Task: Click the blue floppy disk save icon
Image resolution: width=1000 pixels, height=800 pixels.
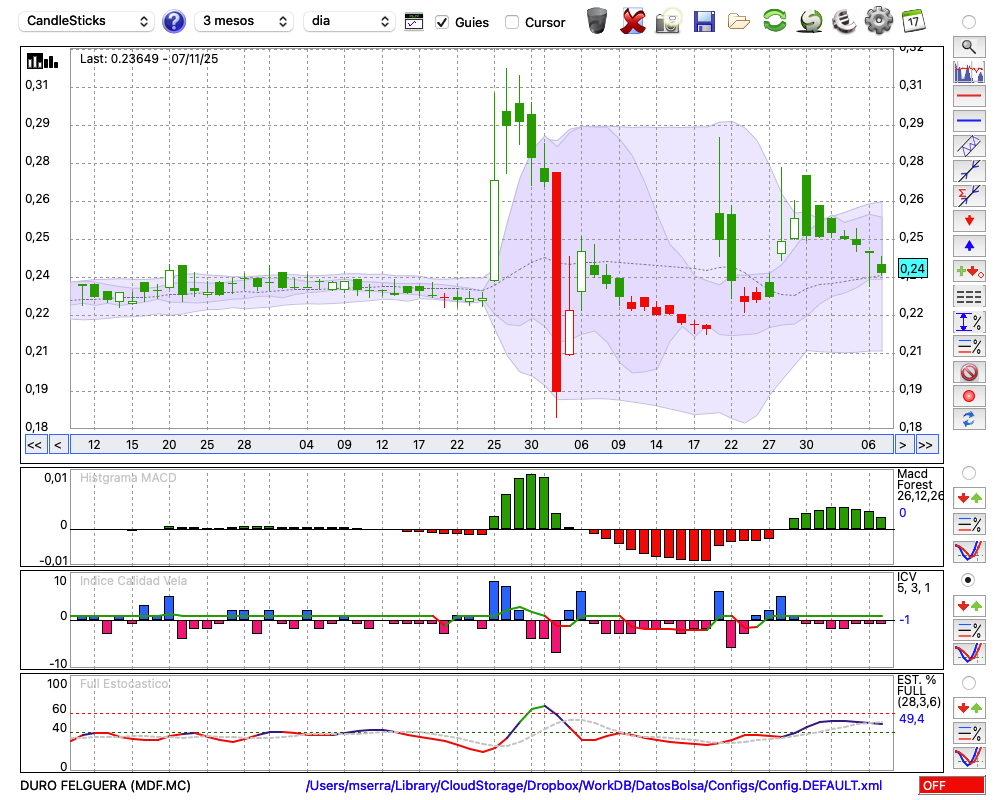Action: pyautogui.click(x=704, y=21)
